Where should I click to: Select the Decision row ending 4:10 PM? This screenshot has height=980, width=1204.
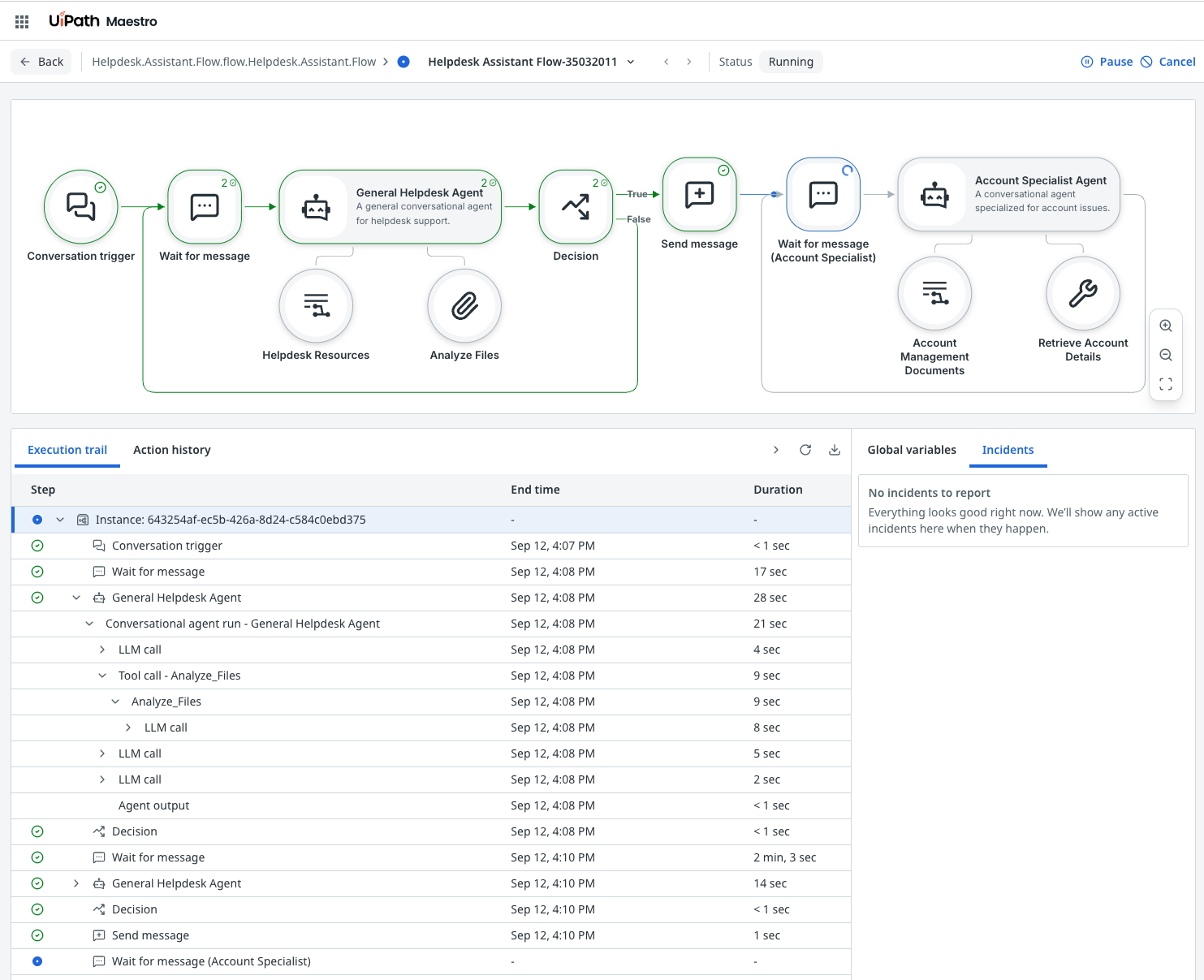tap(431, 909)
